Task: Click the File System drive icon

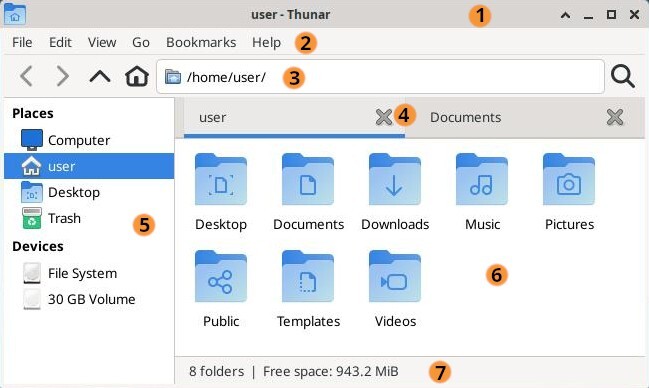Action: click(32, 273)
